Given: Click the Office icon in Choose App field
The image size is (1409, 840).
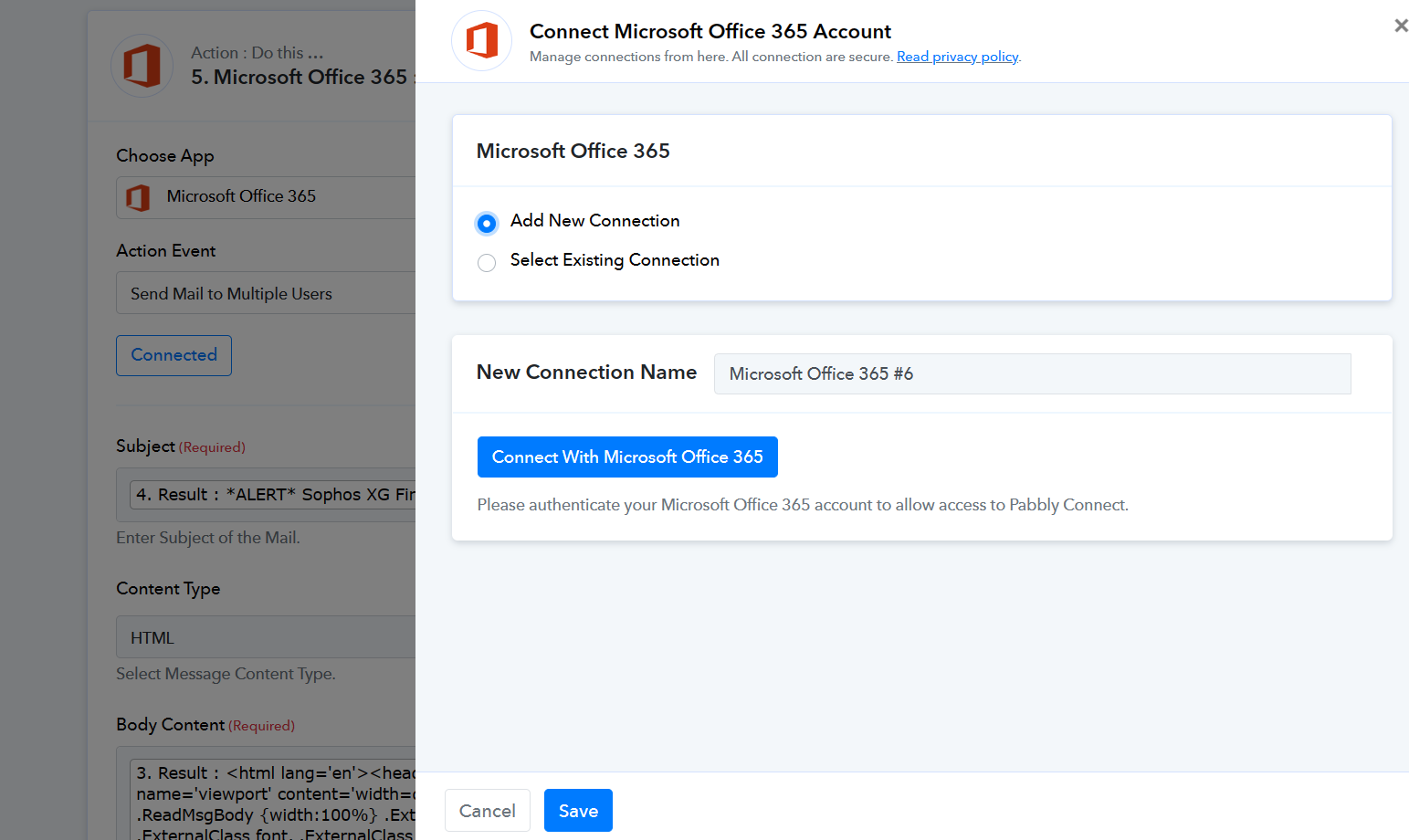Looking at the screenshot, I should pos(138,197).
